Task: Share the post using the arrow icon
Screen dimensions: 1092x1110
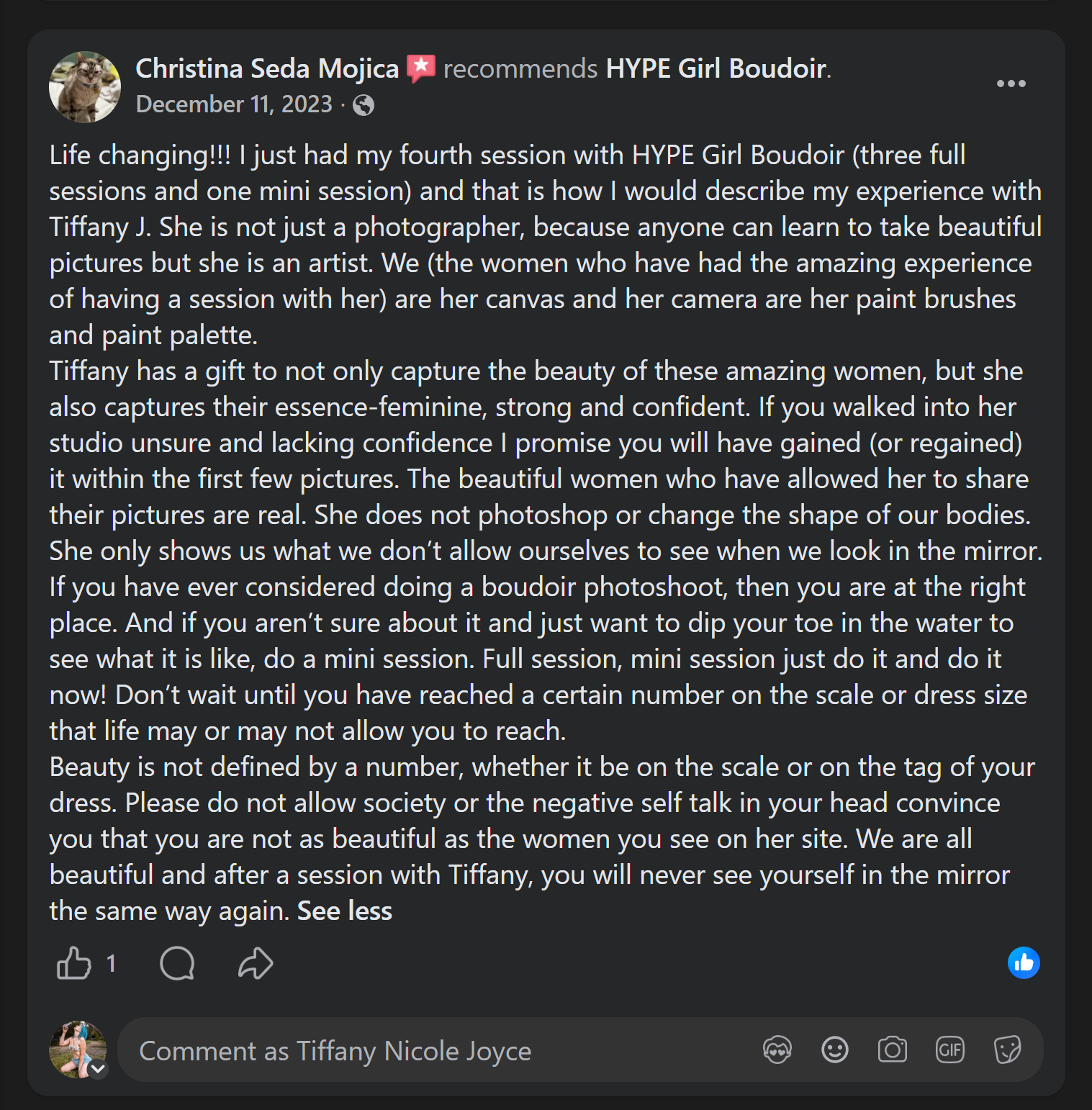Action: pyautogui.click(x=256, y=963)
